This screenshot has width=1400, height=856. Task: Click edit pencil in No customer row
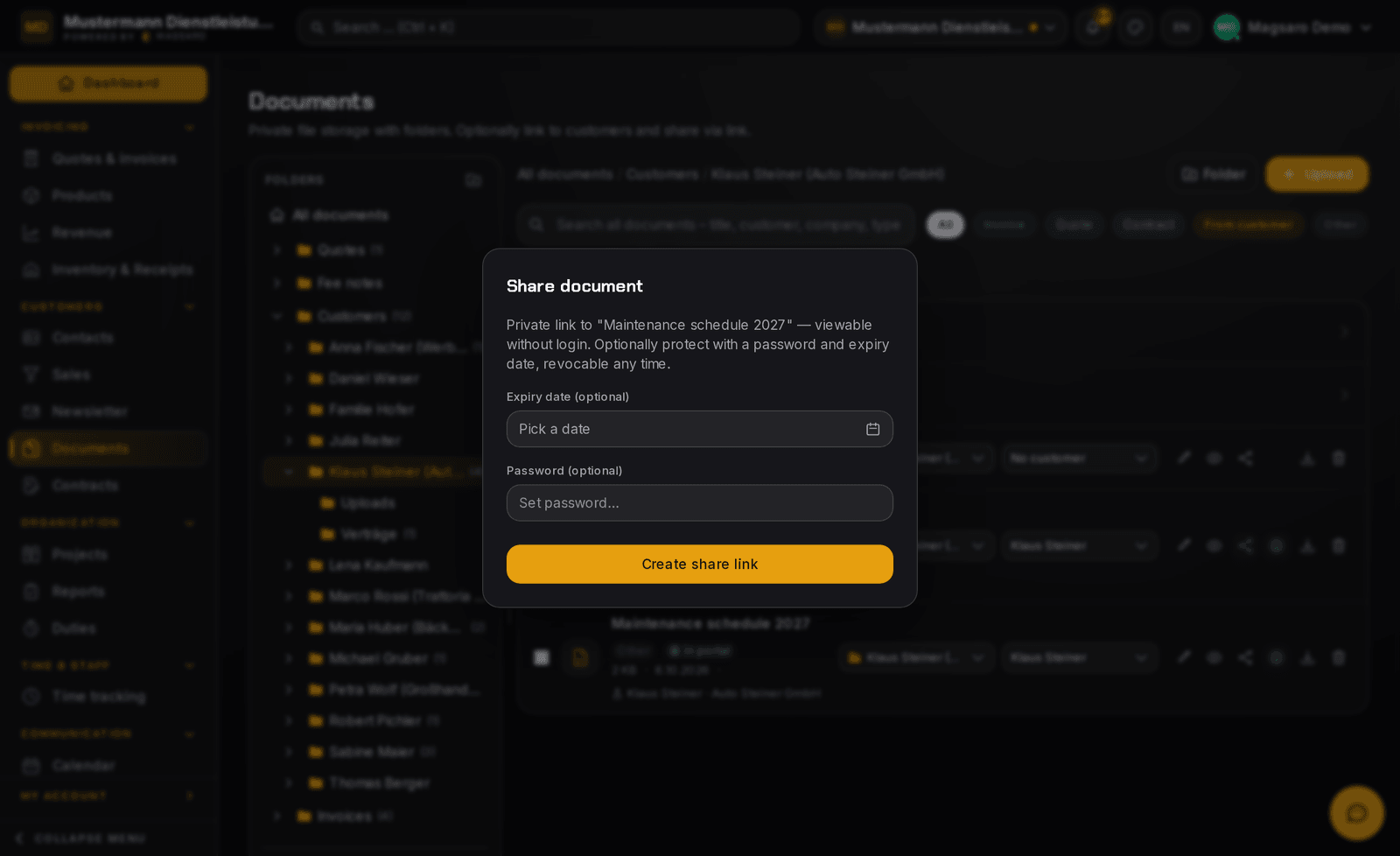(x=1184, y=457)
